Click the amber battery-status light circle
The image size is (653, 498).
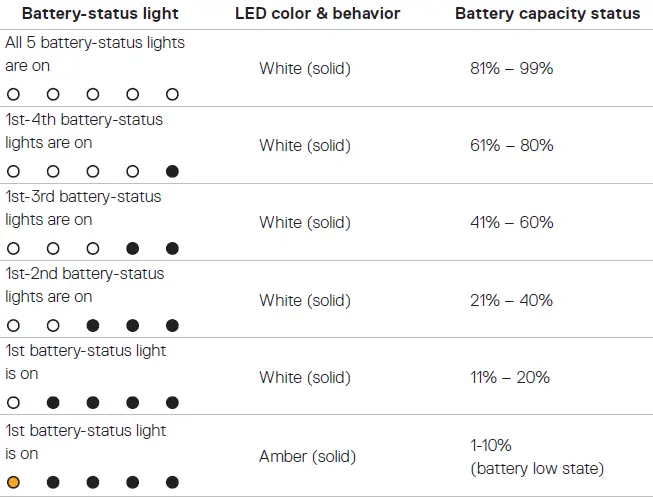13,482
